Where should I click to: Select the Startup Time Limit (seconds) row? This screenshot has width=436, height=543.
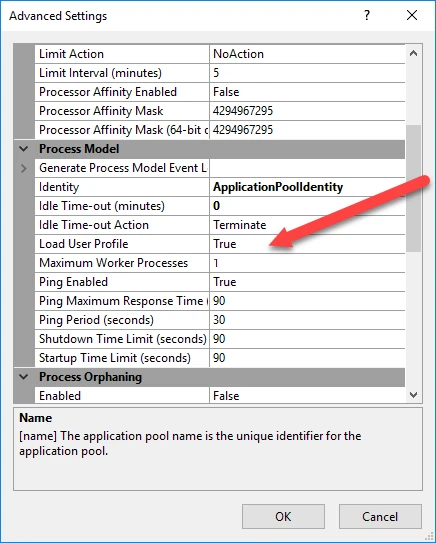coord(220,358)
